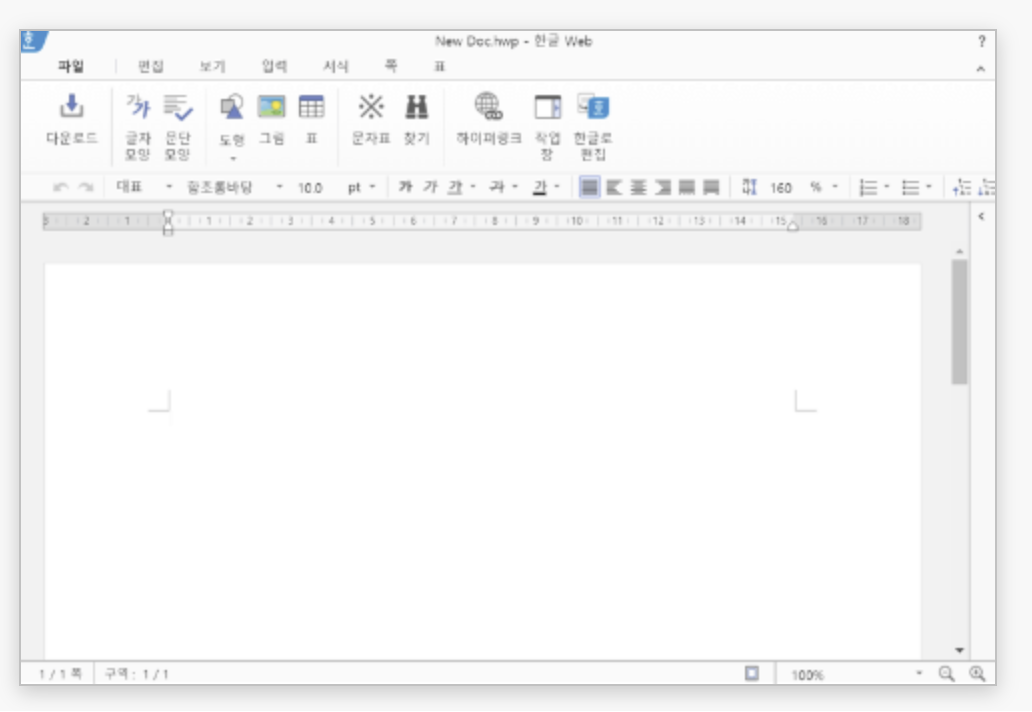
Task: Switch to the 편집 tab
Action: [151, 66]
